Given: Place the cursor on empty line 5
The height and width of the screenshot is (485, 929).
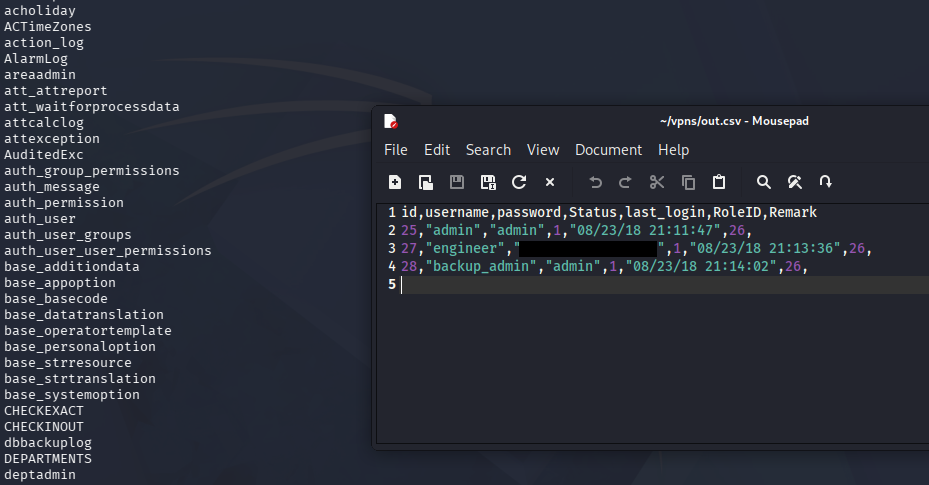Looking at the screenshot, I should click(x=600, y=285).
